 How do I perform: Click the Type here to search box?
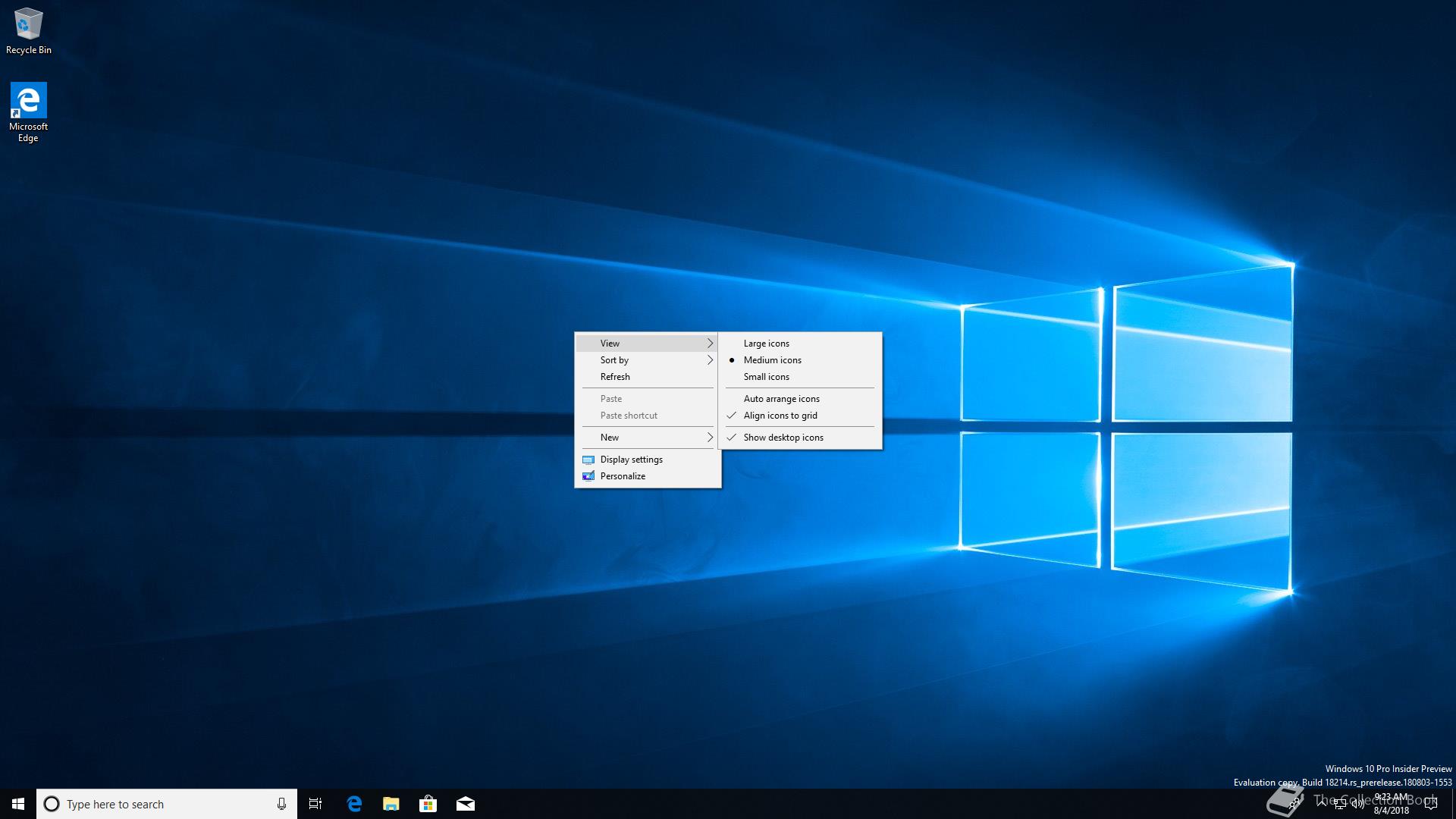pyautogui.click(x=159, y=804)
